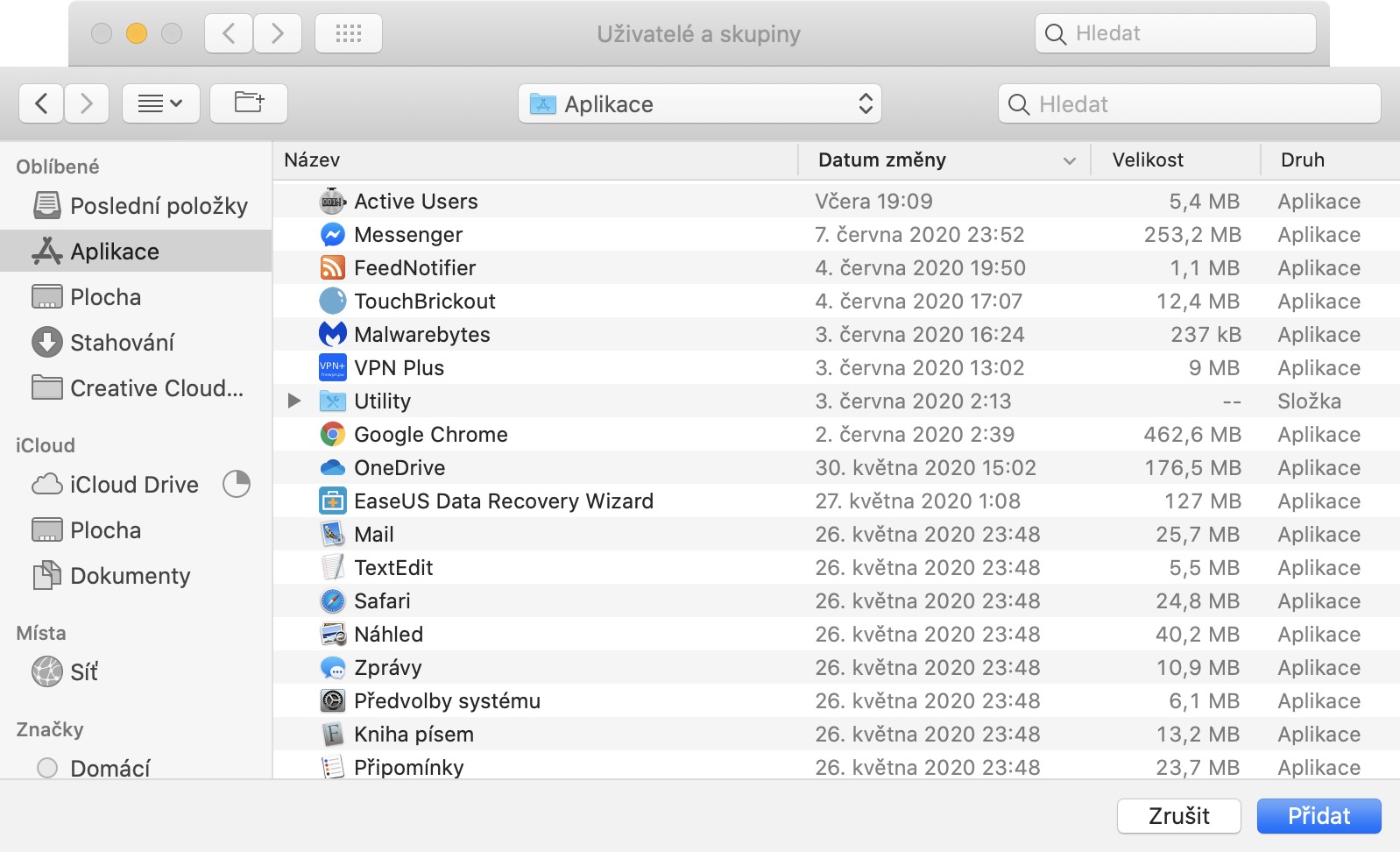This screenshot has height=852, width=1400.
Task: Click the iCloud Drive storage progress indicator
Action: coord(237,484)
